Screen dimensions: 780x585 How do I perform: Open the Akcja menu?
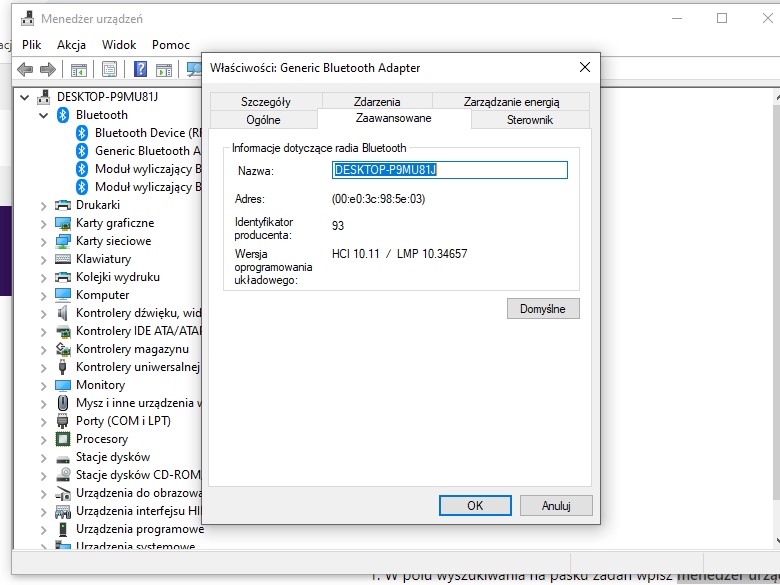(71, 45)
